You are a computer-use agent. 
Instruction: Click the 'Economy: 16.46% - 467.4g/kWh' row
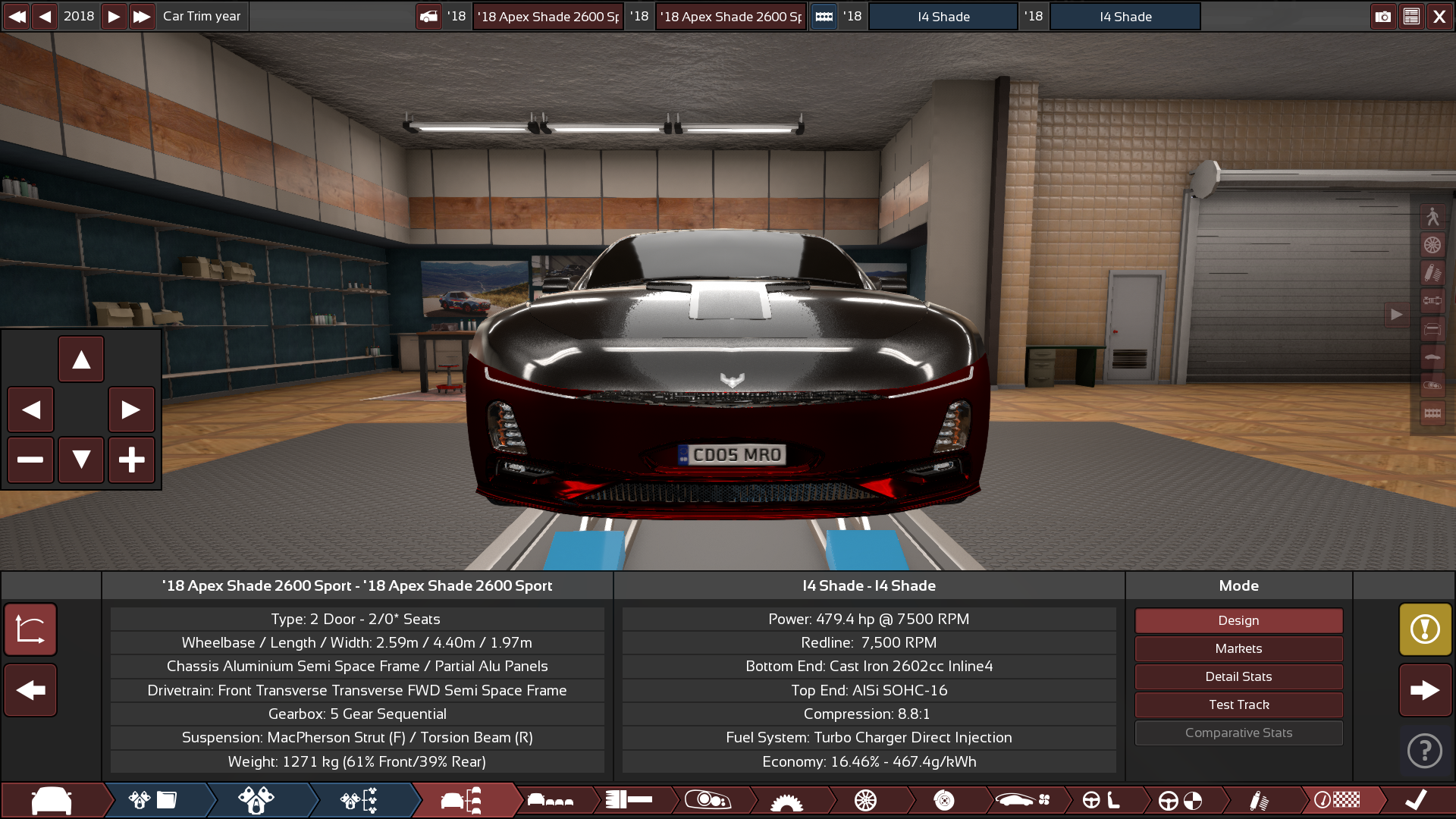pyautogui.click(x=869, y=761)
